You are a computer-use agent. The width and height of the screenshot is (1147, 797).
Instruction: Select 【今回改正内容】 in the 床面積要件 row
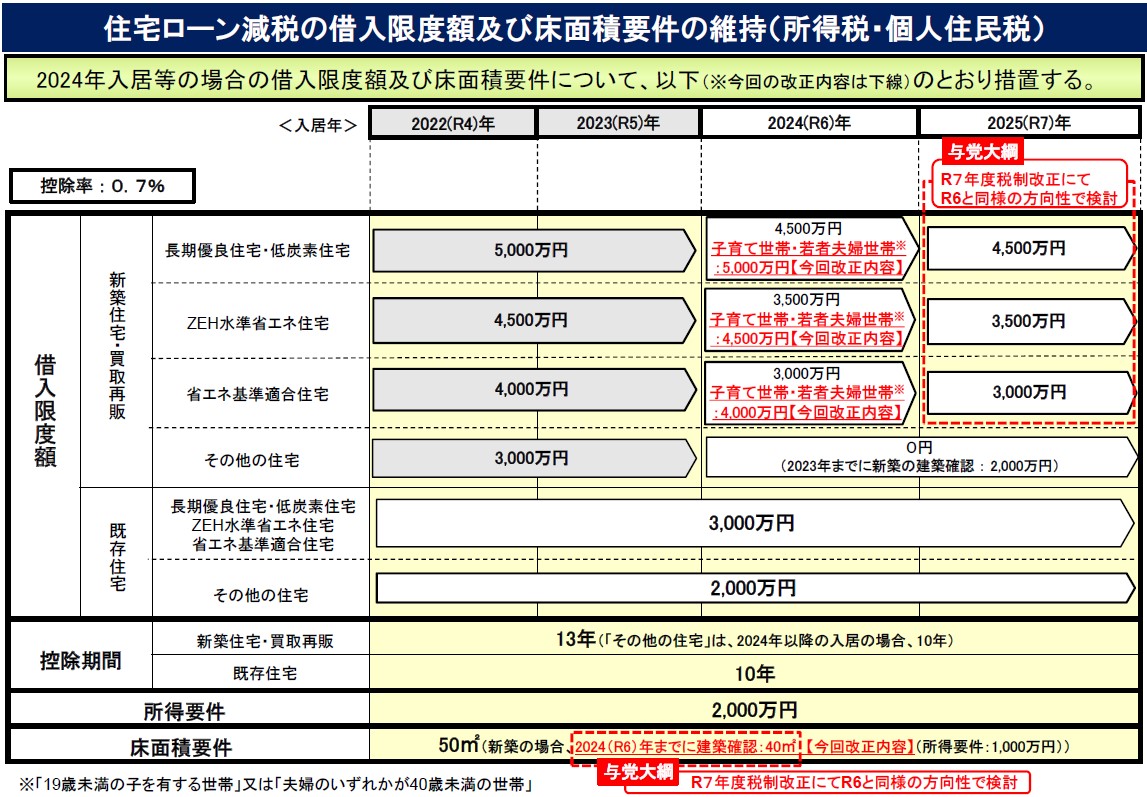tap(859, 747)
